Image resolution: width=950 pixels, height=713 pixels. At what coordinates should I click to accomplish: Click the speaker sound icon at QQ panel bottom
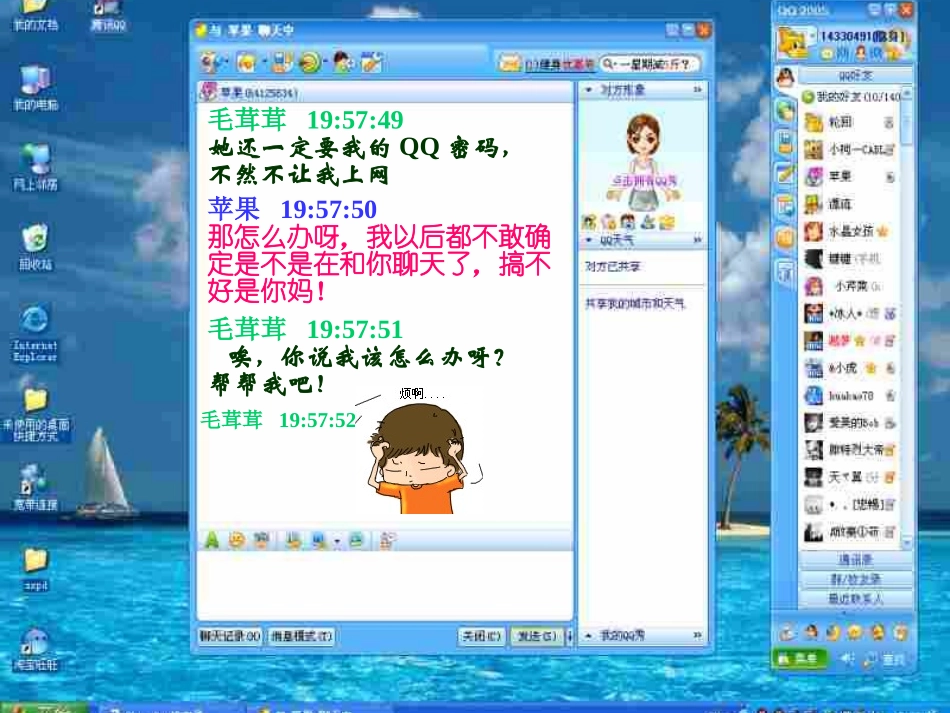tap(847, 658)
